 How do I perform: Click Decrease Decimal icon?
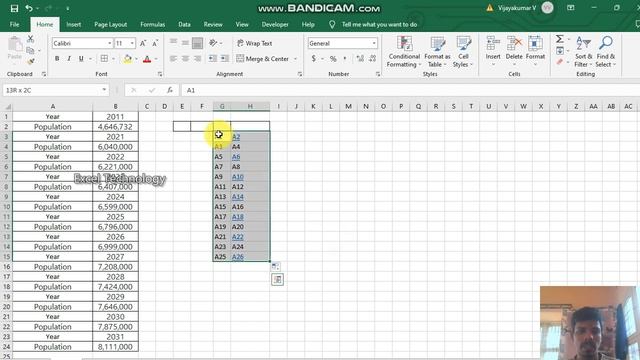click(x=372, y=59)
